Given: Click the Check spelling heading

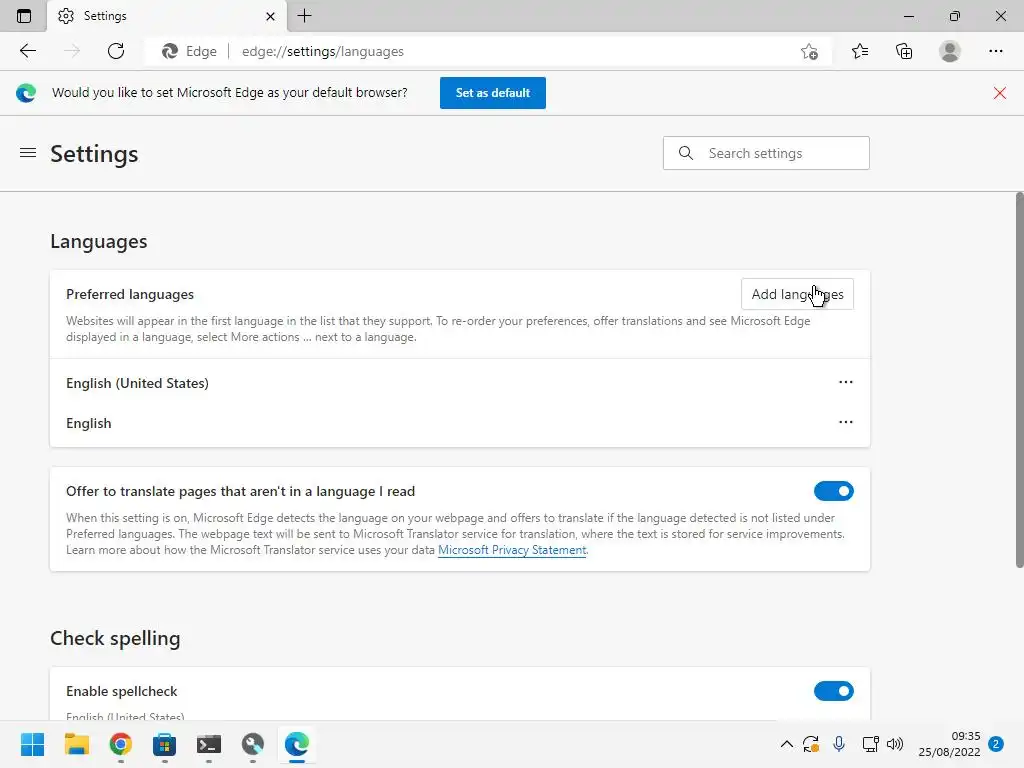Looking at the screenshot, I should (x=115, y=638).
